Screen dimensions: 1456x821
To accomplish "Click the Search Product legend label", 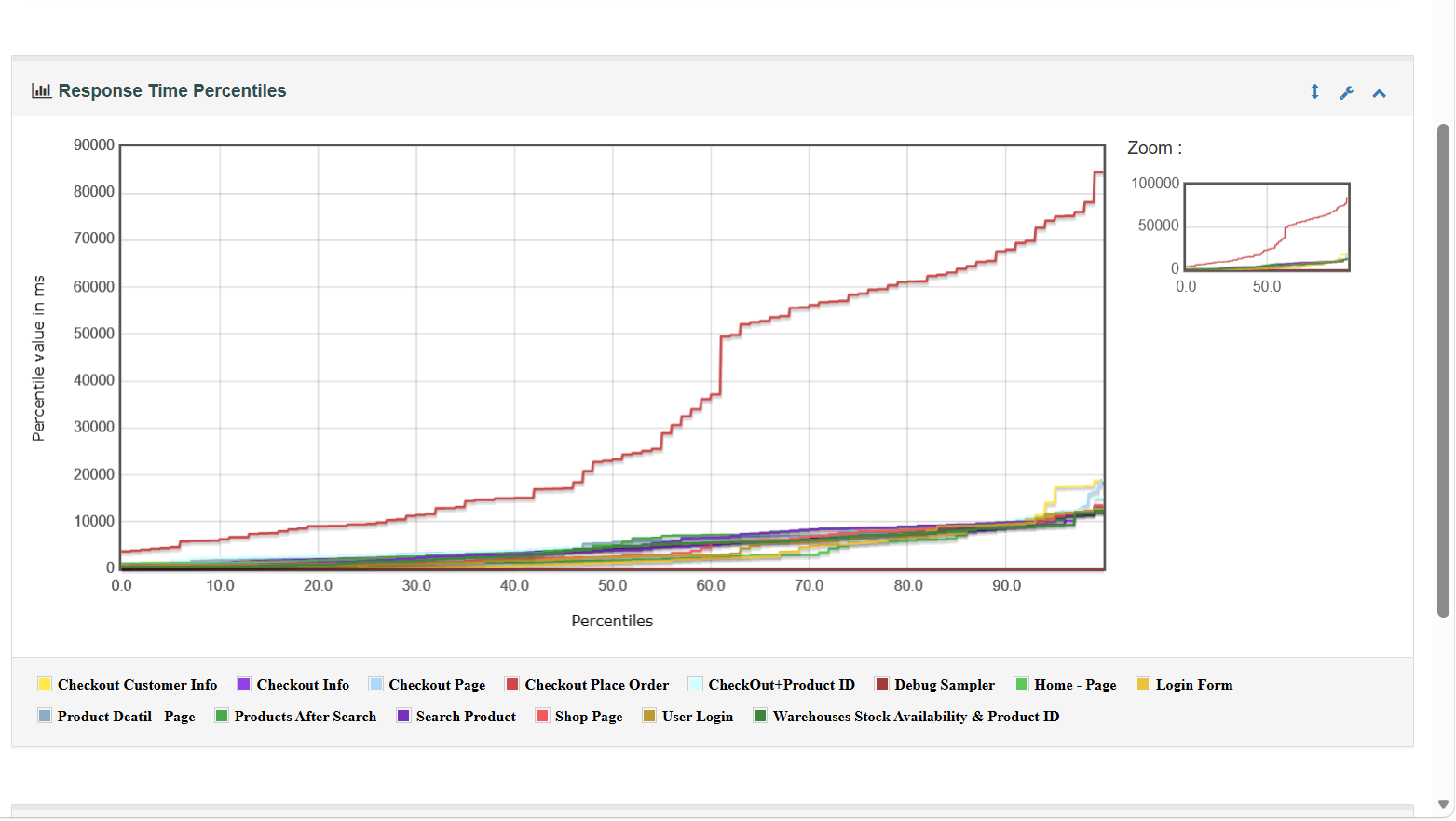I will [x=467, y=717].
